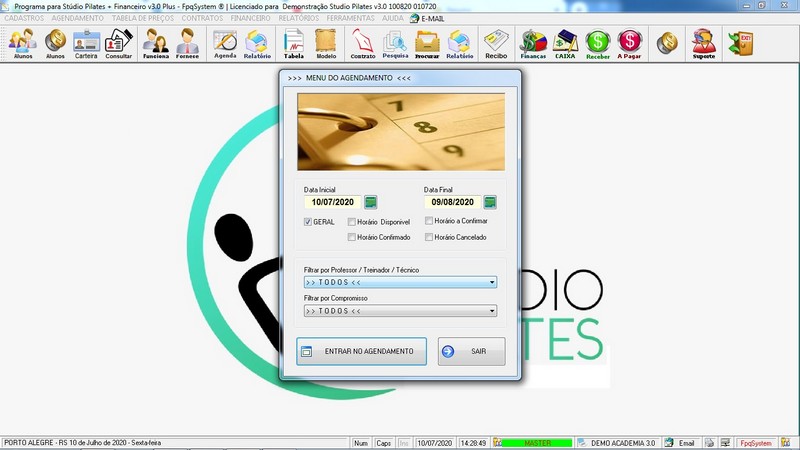Click the green Receber dollar icon
Screen dimensions: 800x450
coord(597,44)
